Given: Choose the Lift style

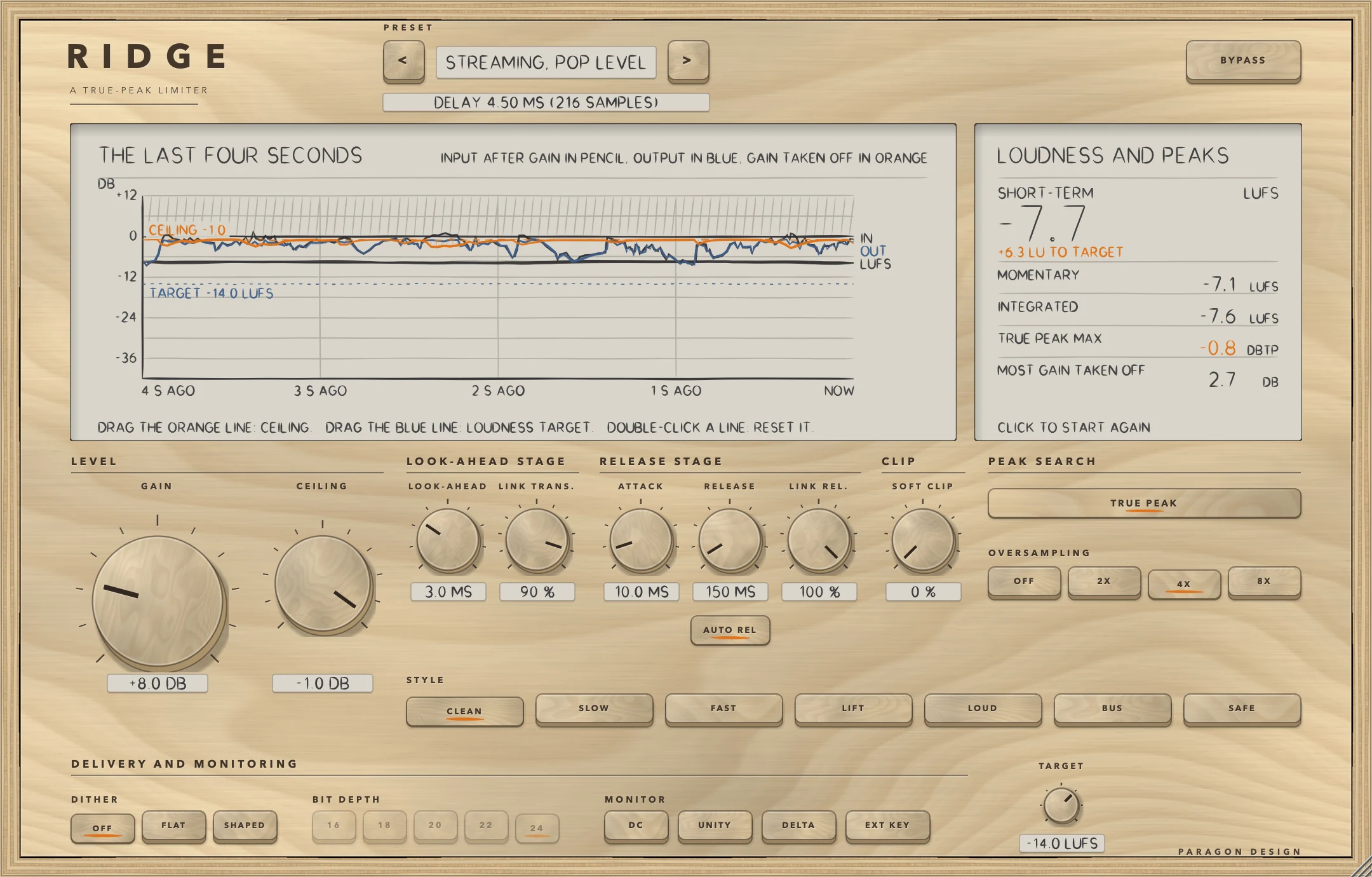Looking at the screenshot, I should point(853,709).
